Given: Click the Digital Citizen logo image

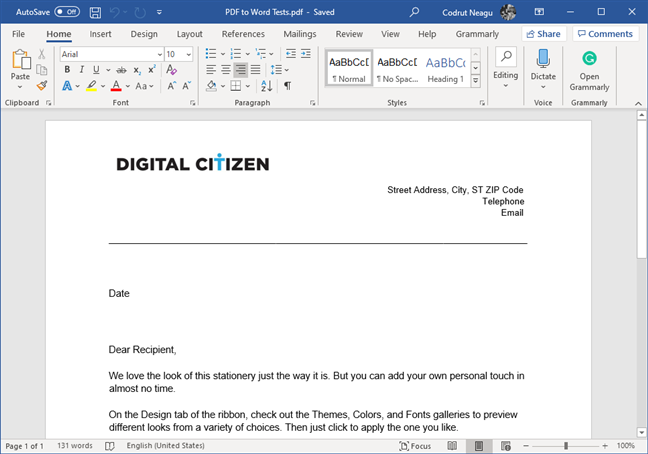Looking at the screenshot, I should point(193,163).
